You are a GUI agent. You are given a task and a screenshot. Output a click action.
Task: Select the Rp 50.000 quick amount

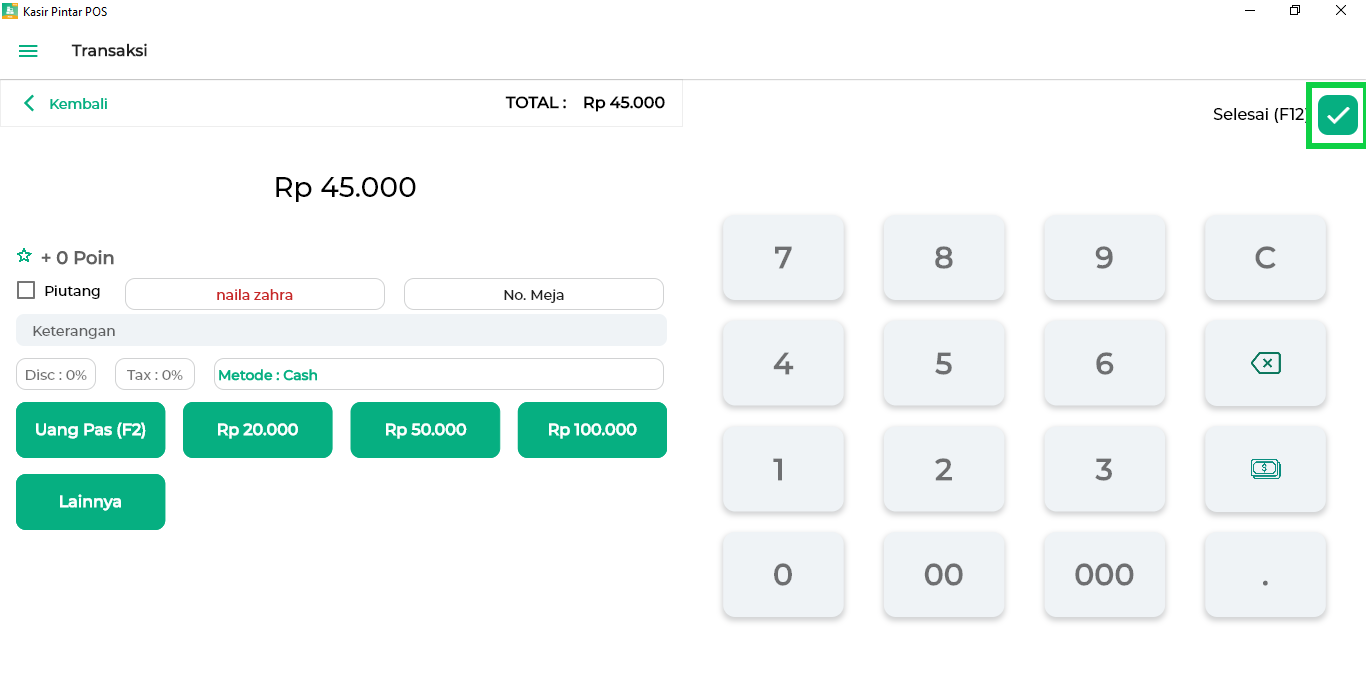(x=425, y=430)
